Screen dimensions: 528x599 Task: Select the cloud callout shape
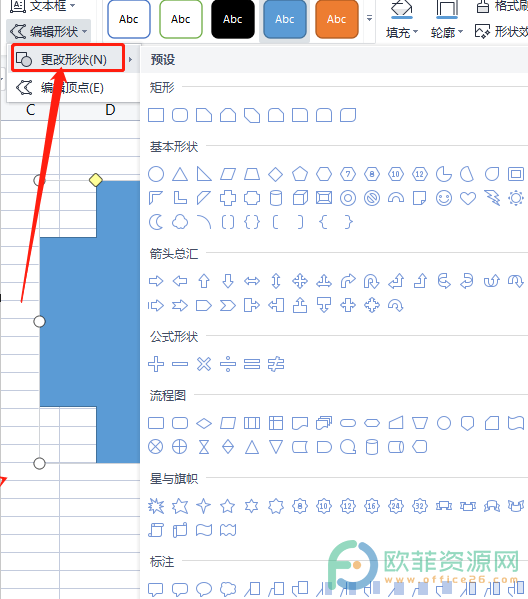click(228, 589)
